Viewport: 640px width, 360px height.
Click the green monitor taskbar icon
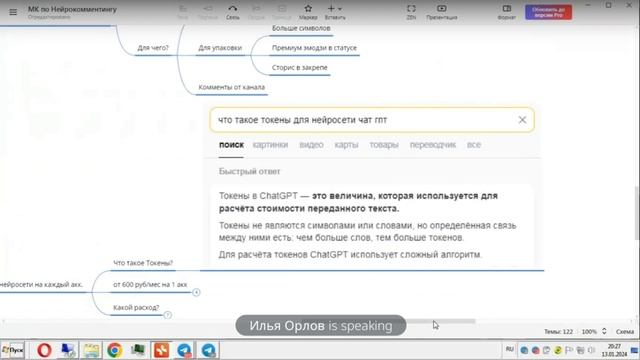tap(138, 350)
